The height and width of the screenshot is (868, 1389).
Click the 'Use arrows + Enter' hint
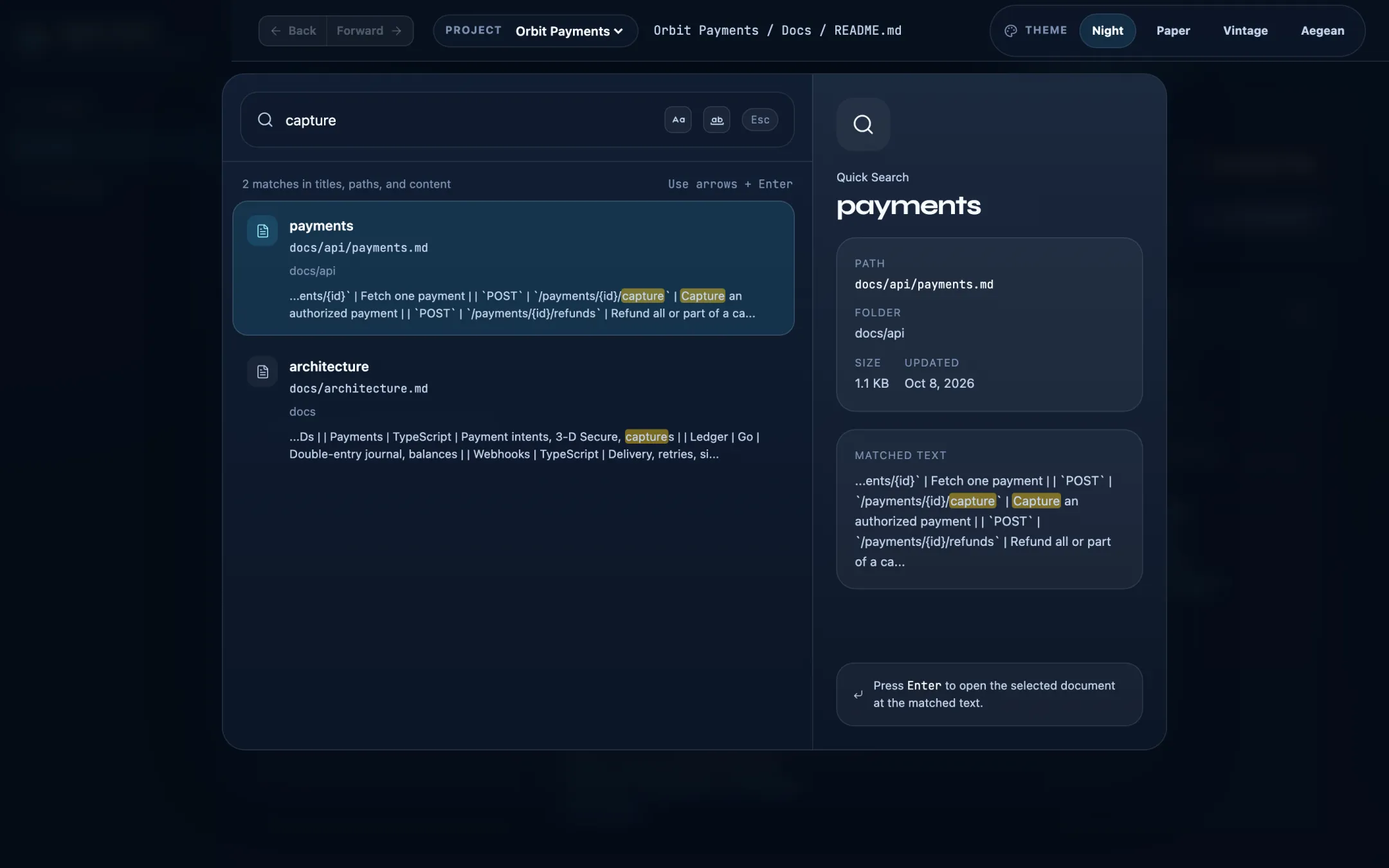pyautogui.click(x=730, y=184)
